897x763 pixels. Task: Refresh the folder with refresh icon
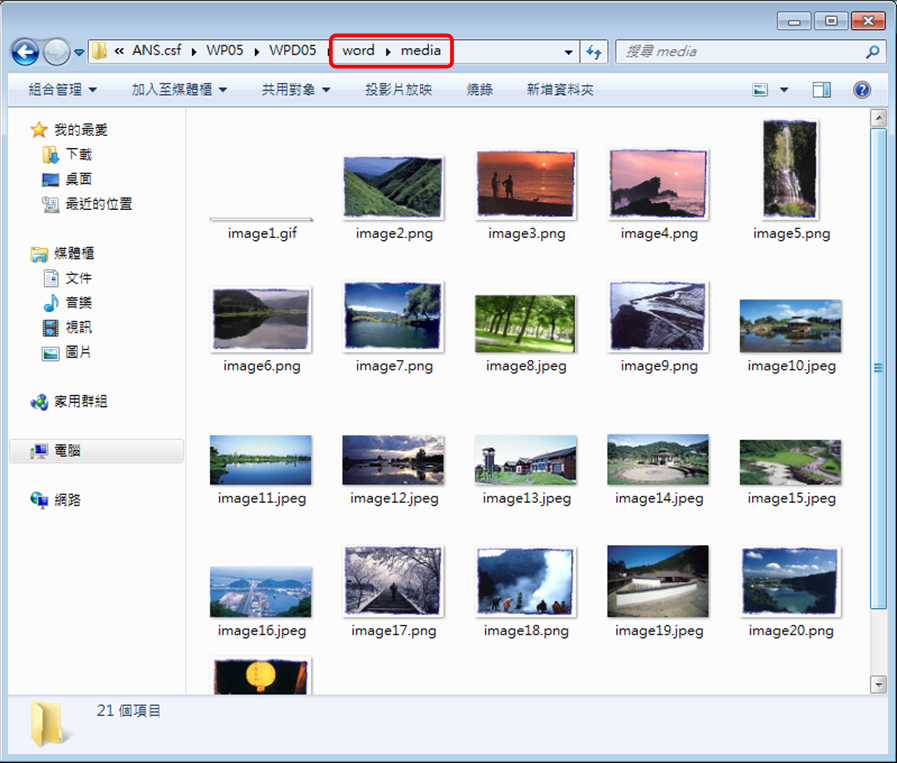594,52
